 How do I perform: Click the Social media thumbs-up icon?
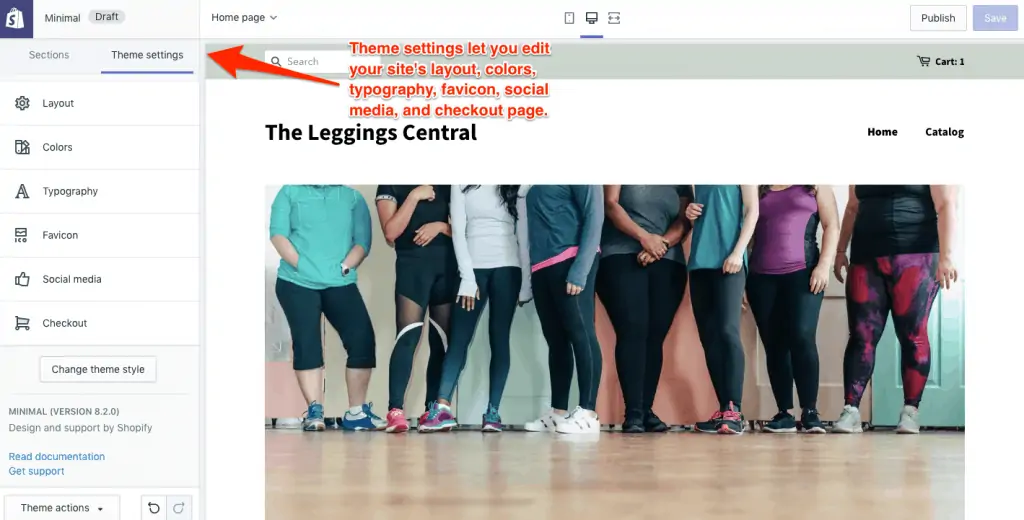pyautogui.click(x=22, y=279)
